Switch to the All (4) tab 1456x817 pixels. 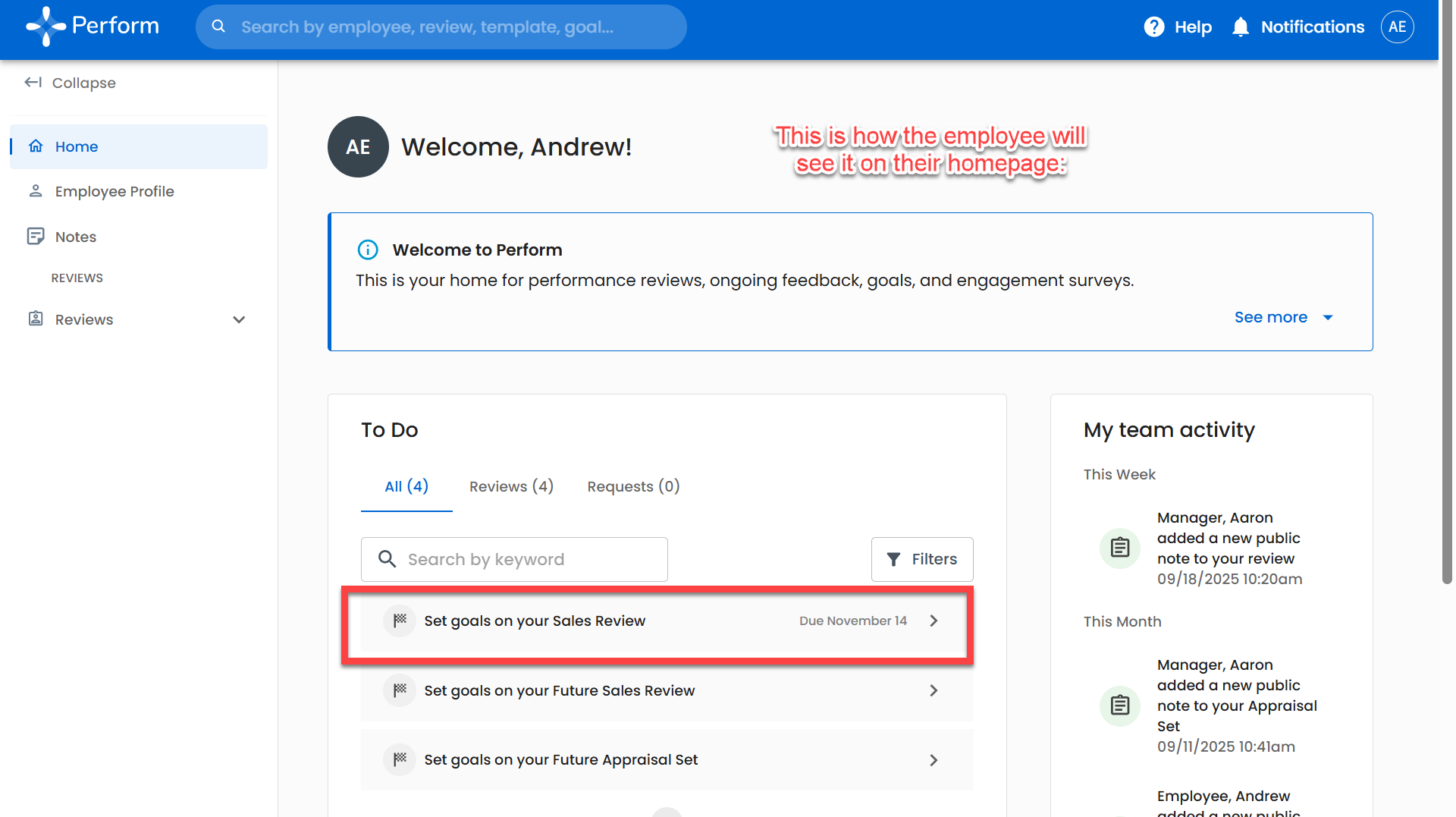click(x=406, y=486)
